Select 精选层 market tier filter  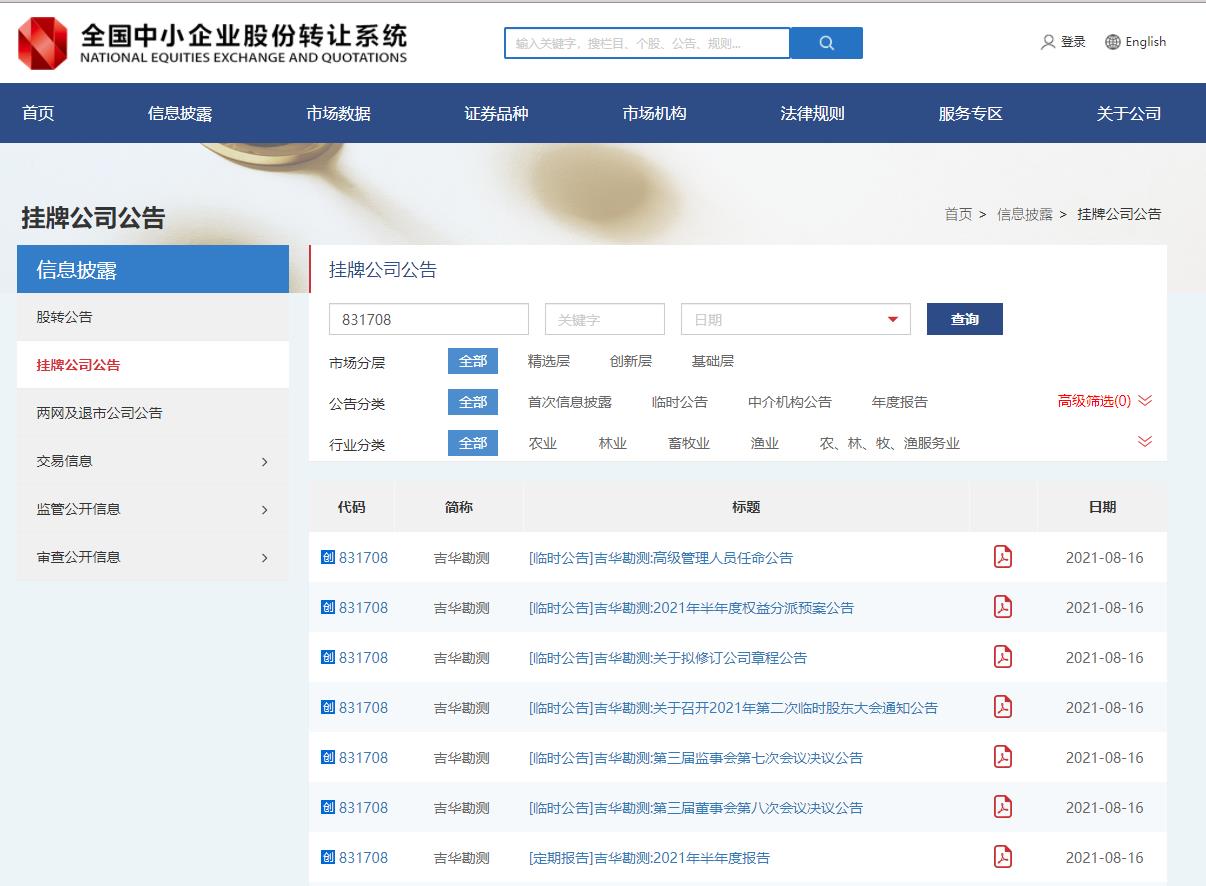tap(548, 361)
